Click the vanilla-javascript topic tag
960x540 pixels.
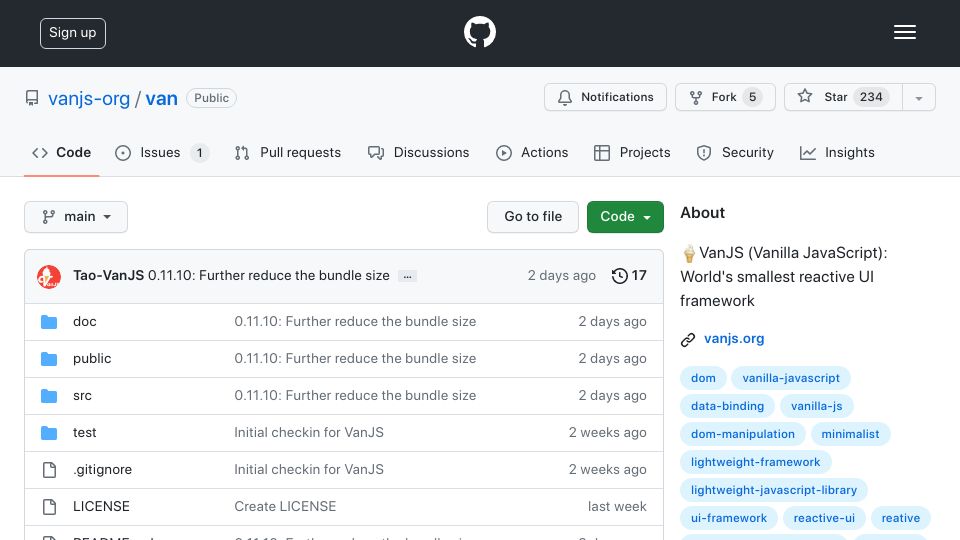[791, 378]
